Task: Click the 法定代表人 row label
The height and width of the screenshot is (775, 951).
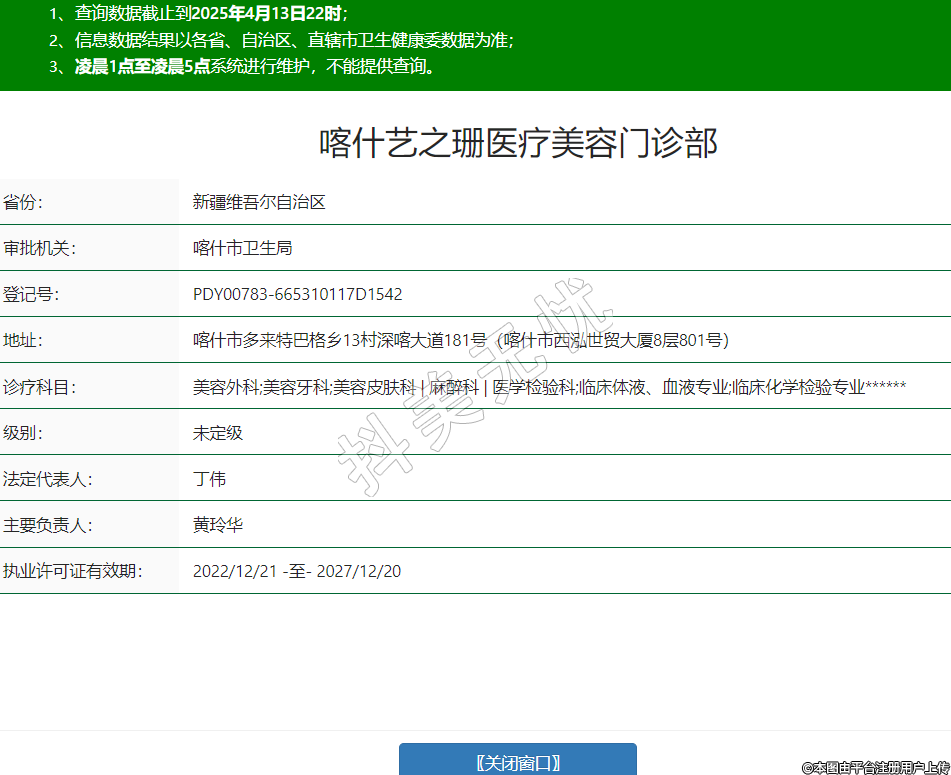Action: pos(48,479)
